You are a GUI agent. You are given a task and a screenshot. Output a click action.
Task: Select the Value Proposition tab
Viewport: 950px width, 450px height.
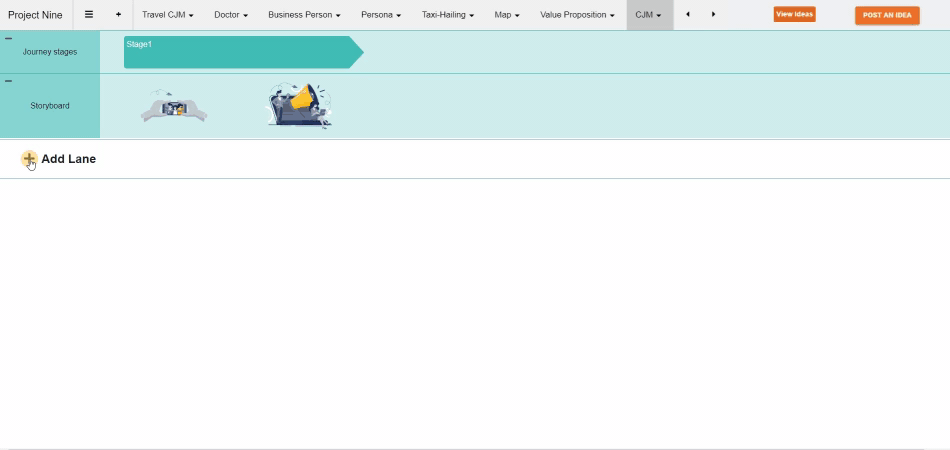577,15
